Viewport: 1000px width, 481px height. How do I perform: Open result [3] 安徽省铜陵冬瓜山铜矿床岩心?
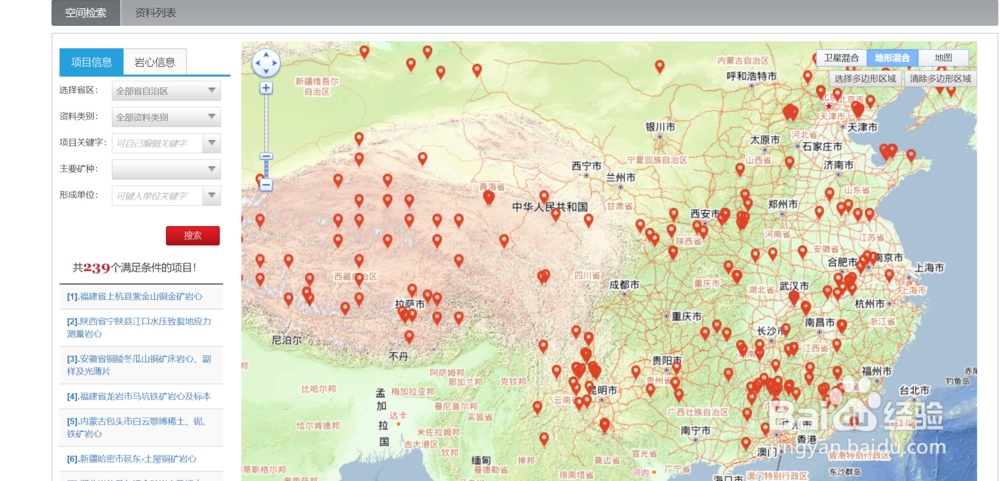141,365
